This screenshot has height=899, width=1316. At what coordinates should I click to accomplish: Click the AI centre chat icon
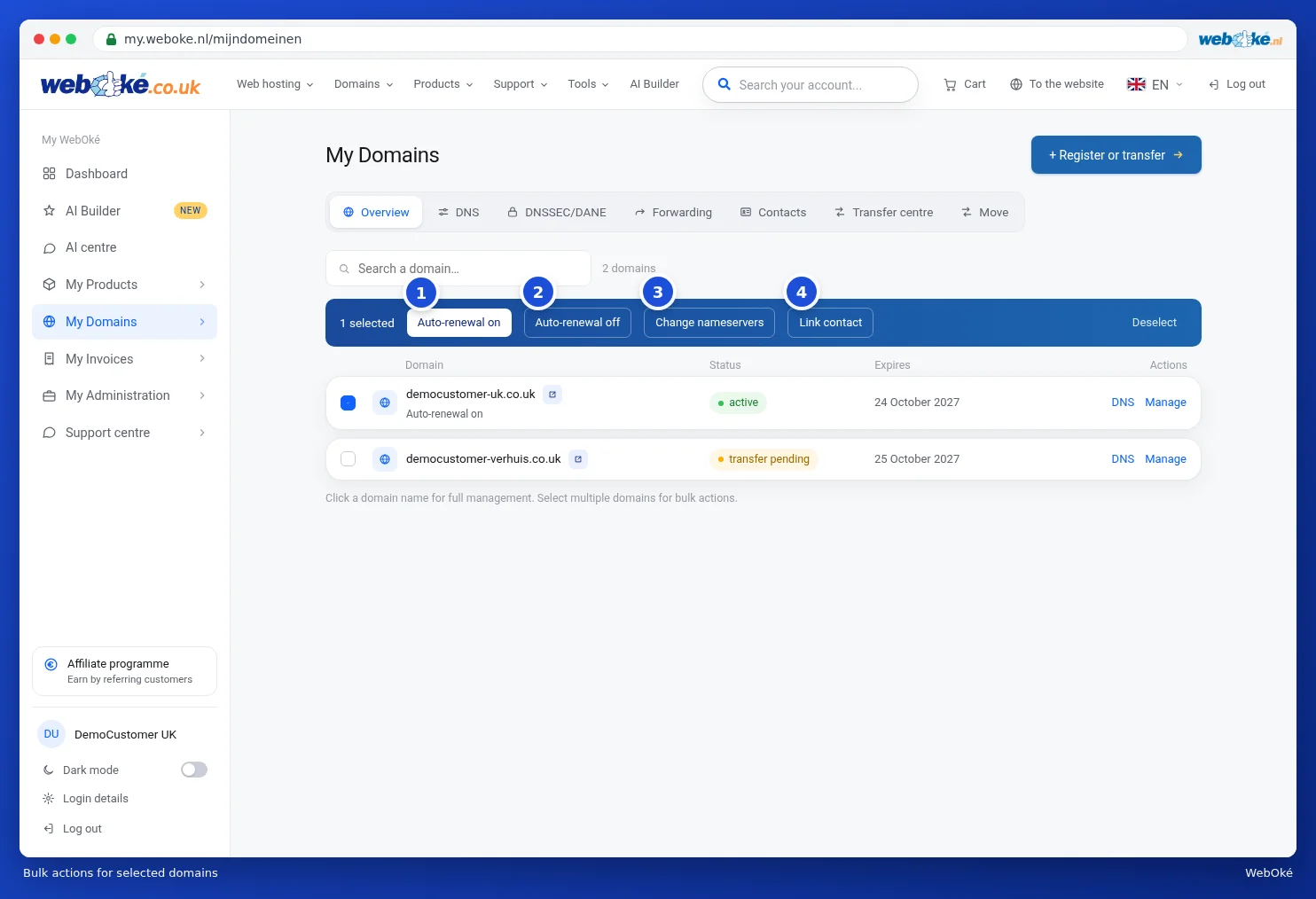(50, 248)
